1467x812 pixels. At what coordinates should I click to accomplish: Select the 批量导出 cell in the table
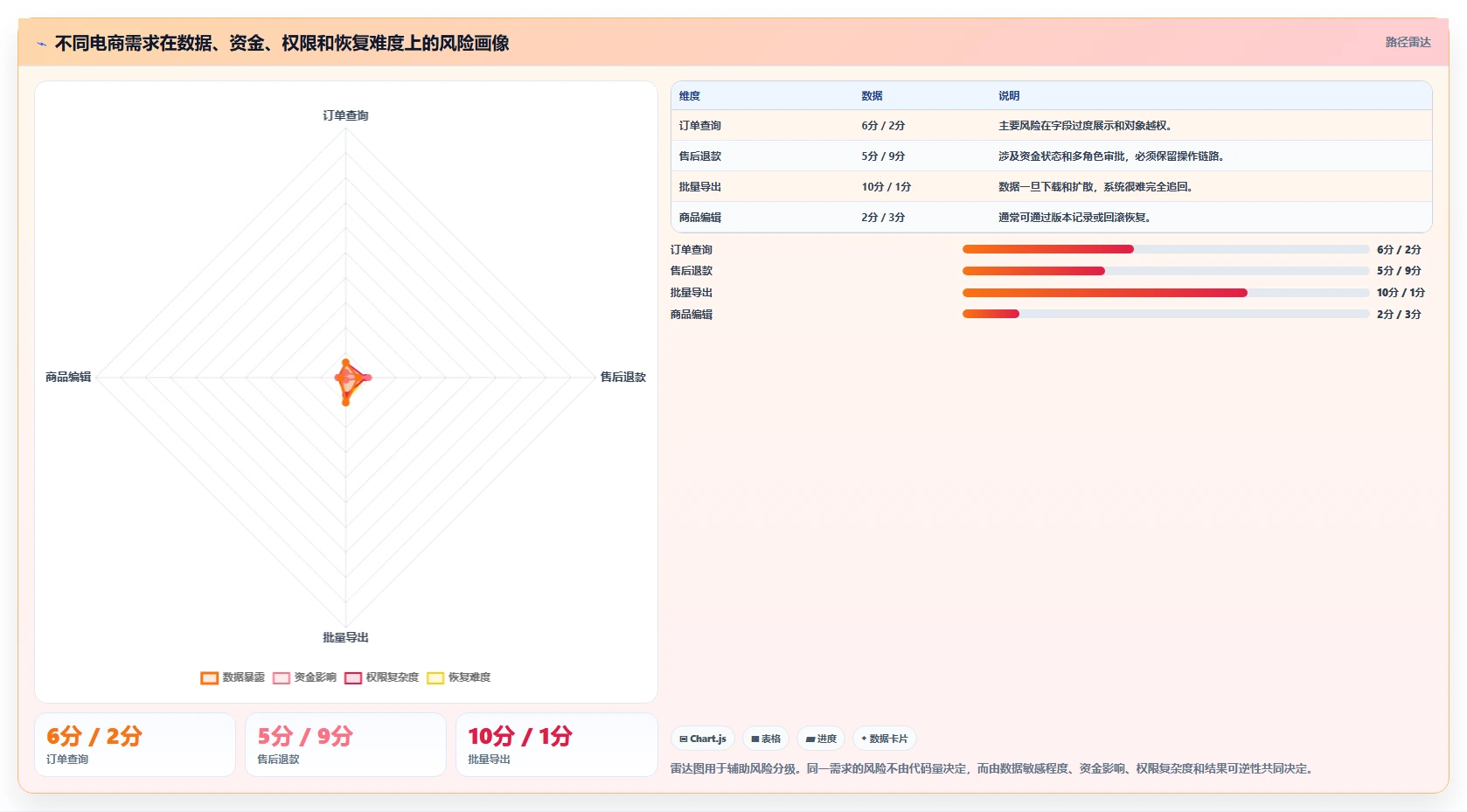click(700, 187)
